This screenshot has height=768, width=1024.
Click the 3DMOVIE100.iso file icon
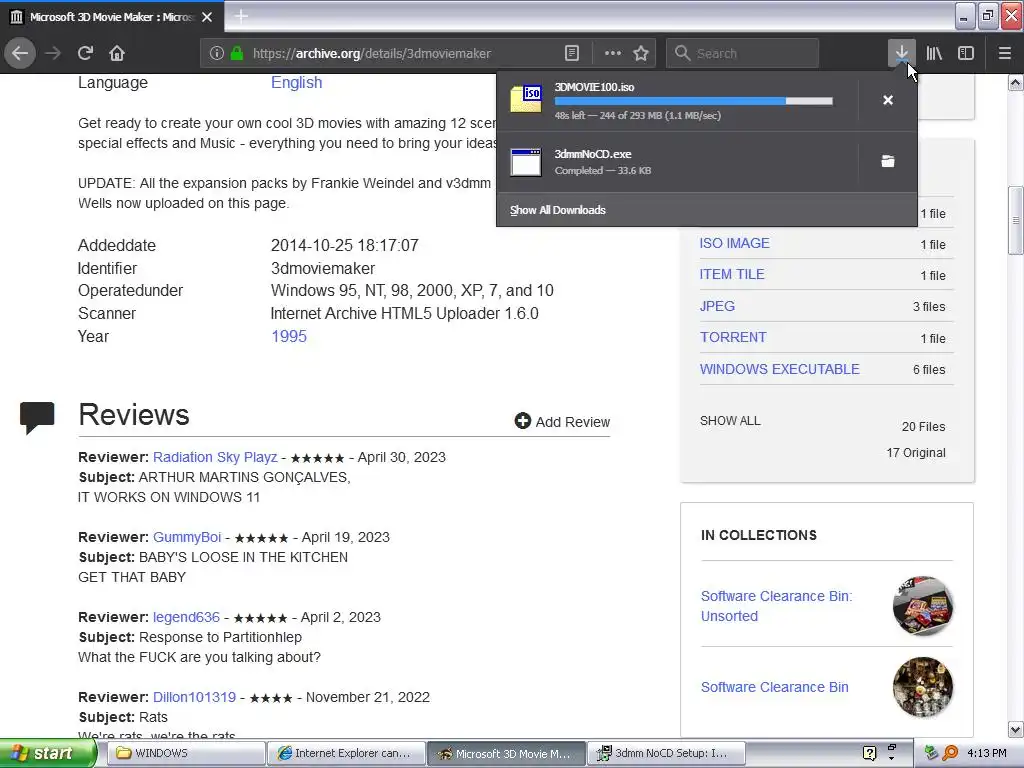point(526,99)
